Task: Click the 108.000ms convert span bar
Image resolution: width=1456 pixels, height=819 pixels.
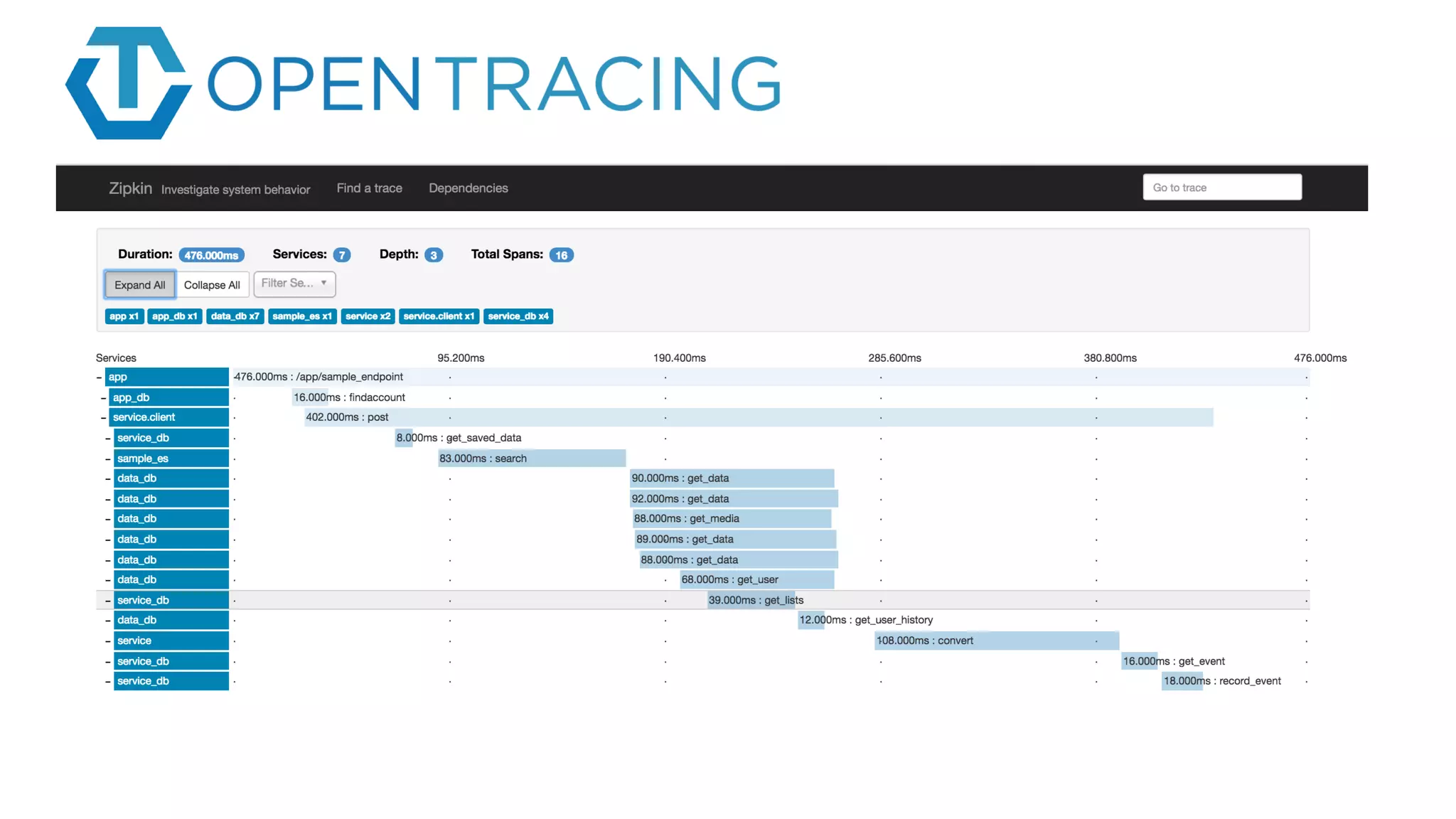Action: click(995, 641)
